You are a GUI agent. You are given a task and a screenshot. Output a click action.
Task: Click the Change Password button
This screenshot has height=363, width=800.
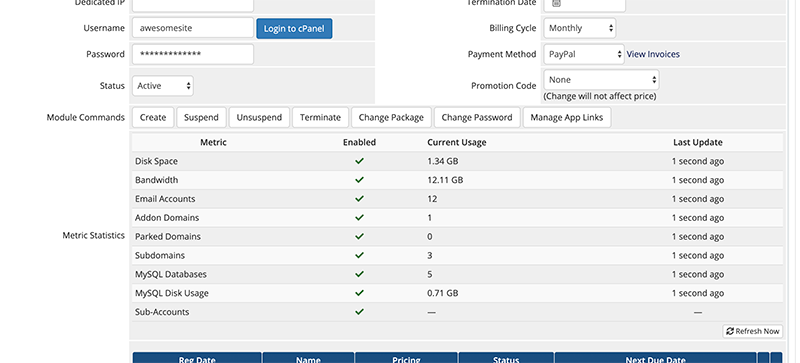click(477, 117)
